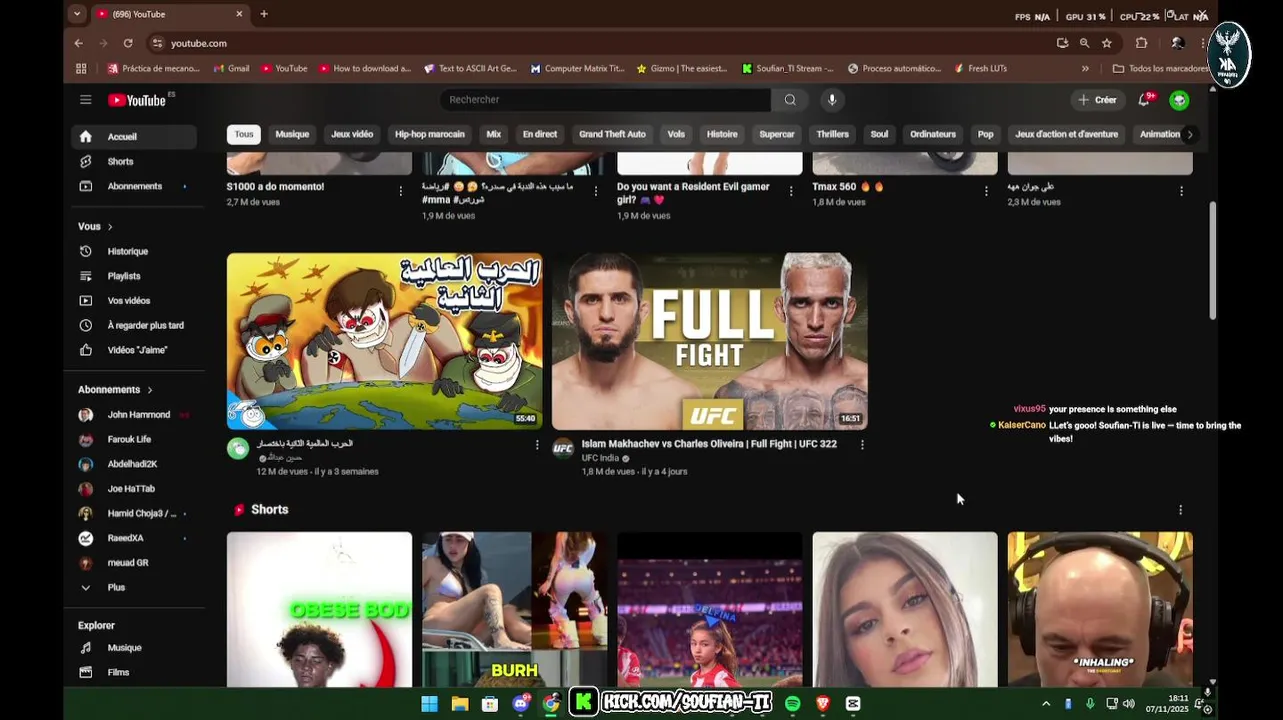Show hidden bookmarks with double chevron
Viewport: 1283px width, 720px height.
point(1085,69)
